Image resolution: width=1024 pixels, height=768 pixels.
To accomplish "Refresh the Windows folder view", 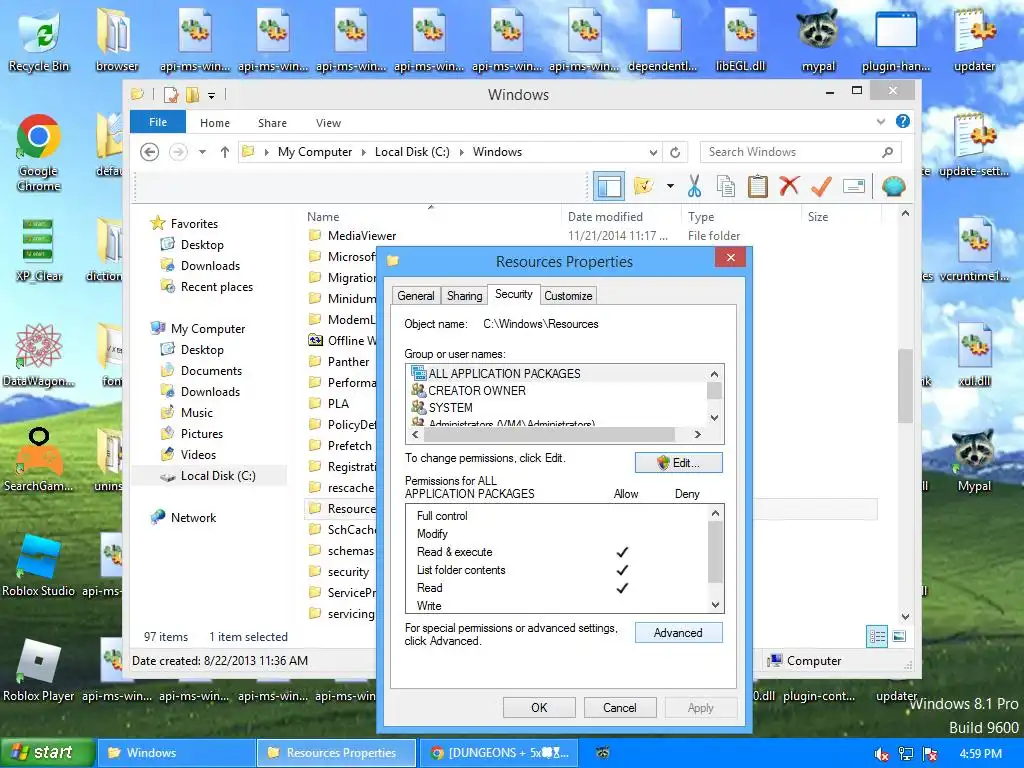I will 675,152.
